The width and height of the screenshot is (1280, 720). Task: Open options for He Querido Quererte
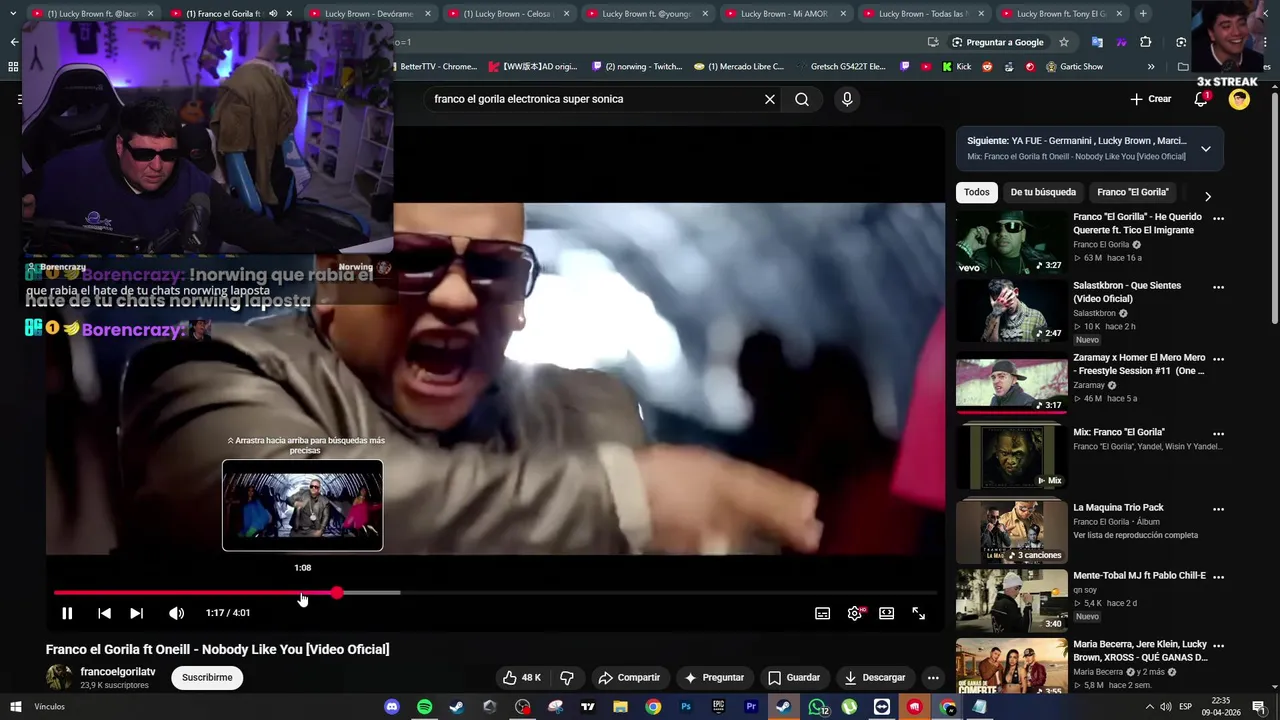(x=1218, y=218)
